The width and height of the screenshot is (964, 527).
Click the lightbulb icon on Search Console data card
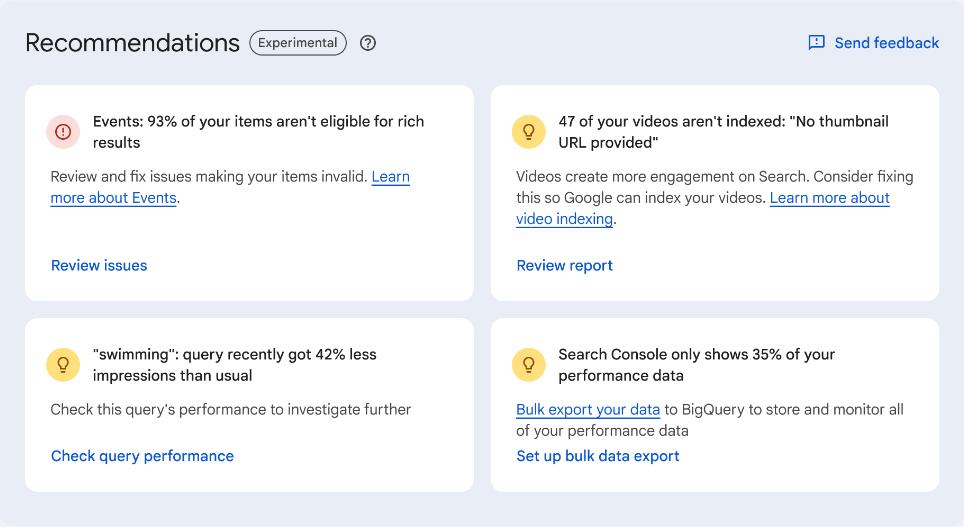pyautogui.click(x=529, y=365)
